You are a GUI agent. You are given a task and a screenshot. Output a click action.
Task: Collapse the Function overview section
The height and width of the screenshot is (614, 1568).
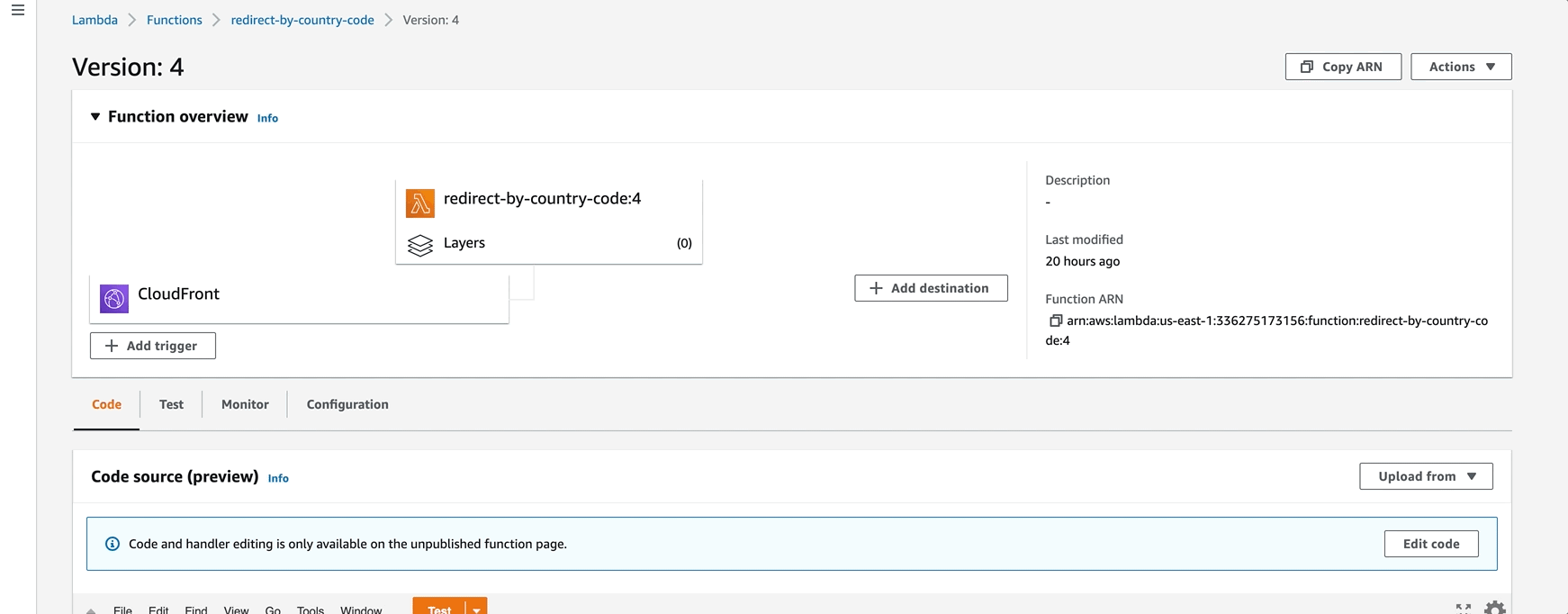click(95, 117)
